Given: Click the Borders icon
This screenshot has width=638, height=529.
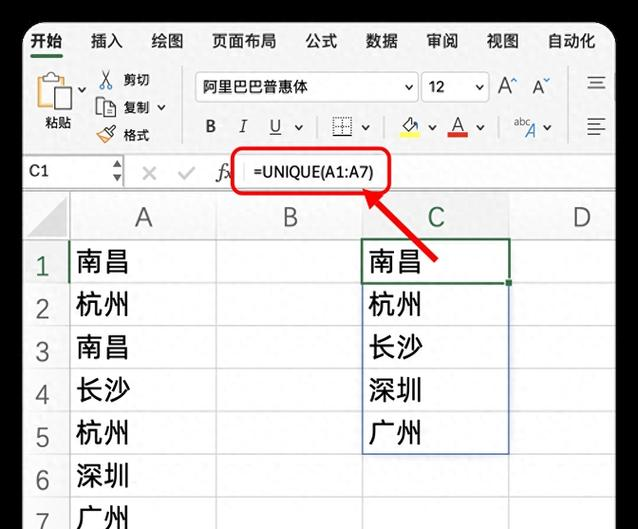Looking at the screenshot, I should click(342, 127).
